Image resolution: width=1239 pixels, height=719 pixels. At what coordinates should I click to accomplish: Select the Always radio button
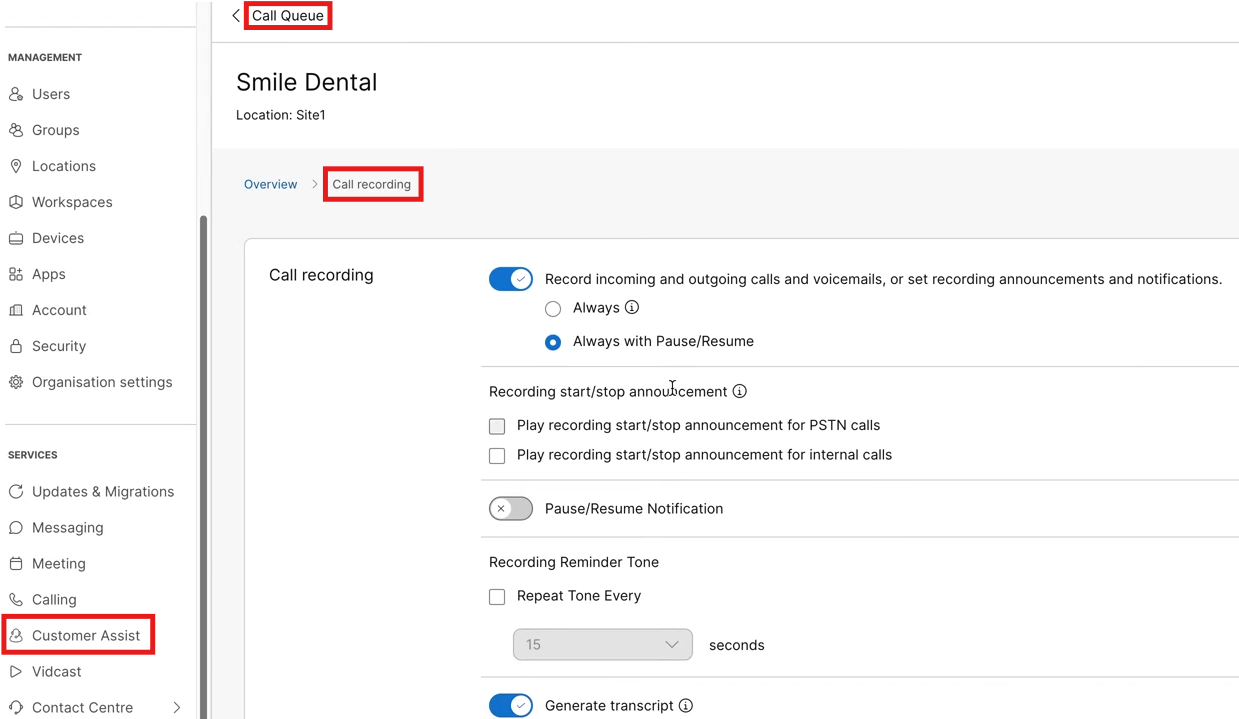553,309
